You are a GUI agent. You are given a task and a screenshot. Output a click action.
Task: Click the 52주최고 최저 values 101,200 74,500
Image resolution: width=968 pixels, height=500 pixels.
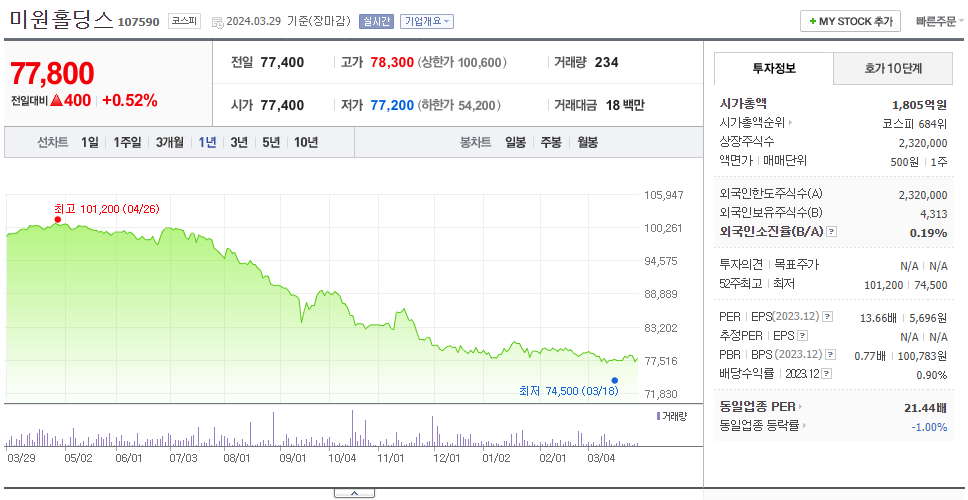click(906, 285)
